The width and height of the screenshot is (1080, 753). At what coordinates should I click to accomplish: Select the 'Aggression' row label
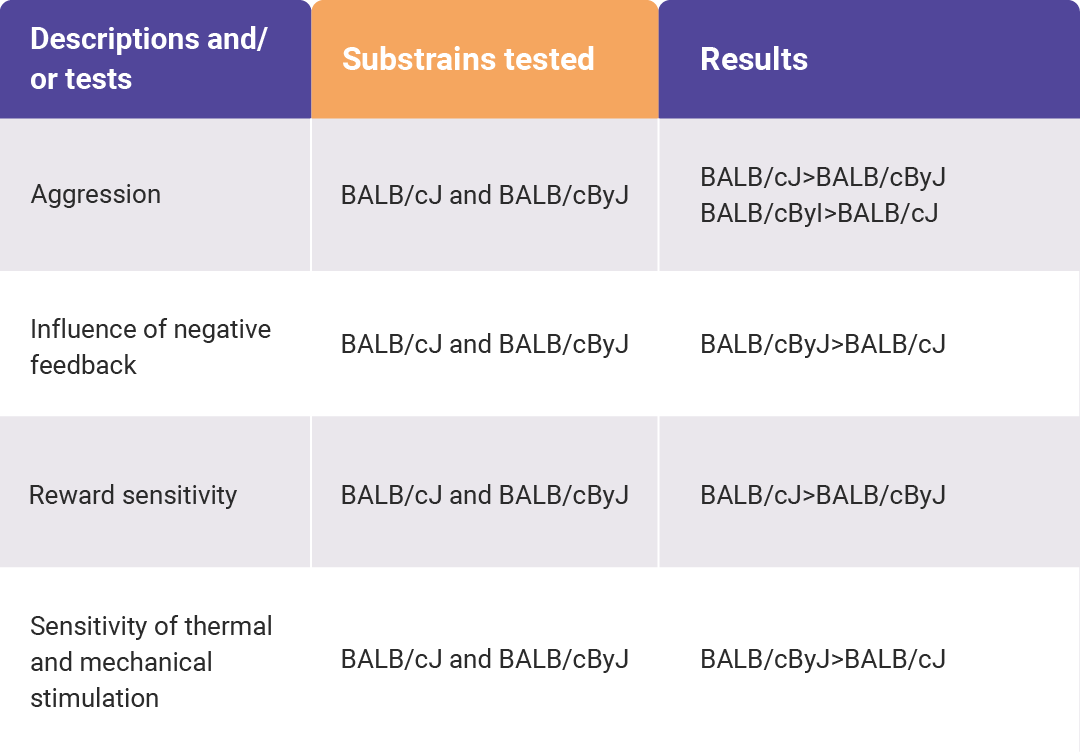pos(96,194)
